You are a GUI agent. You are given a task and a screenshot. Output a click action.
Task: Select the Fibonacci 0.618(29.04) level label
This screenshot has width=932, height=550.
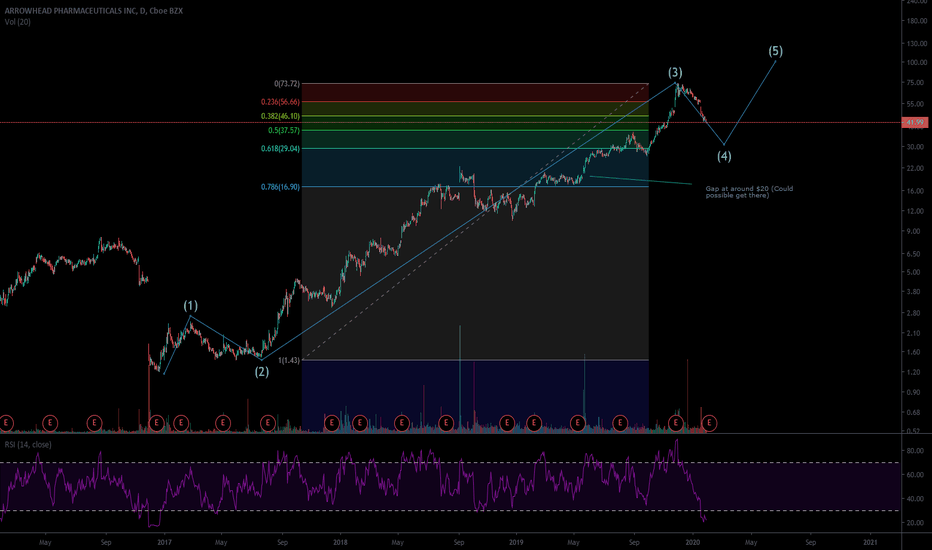point(280,149)
